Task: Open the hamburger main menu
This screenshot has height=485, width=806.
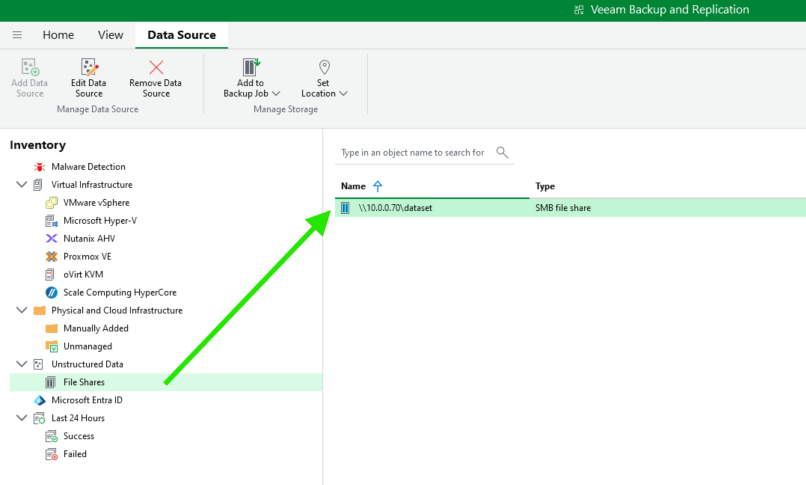Action: click(x=17, y=35)
